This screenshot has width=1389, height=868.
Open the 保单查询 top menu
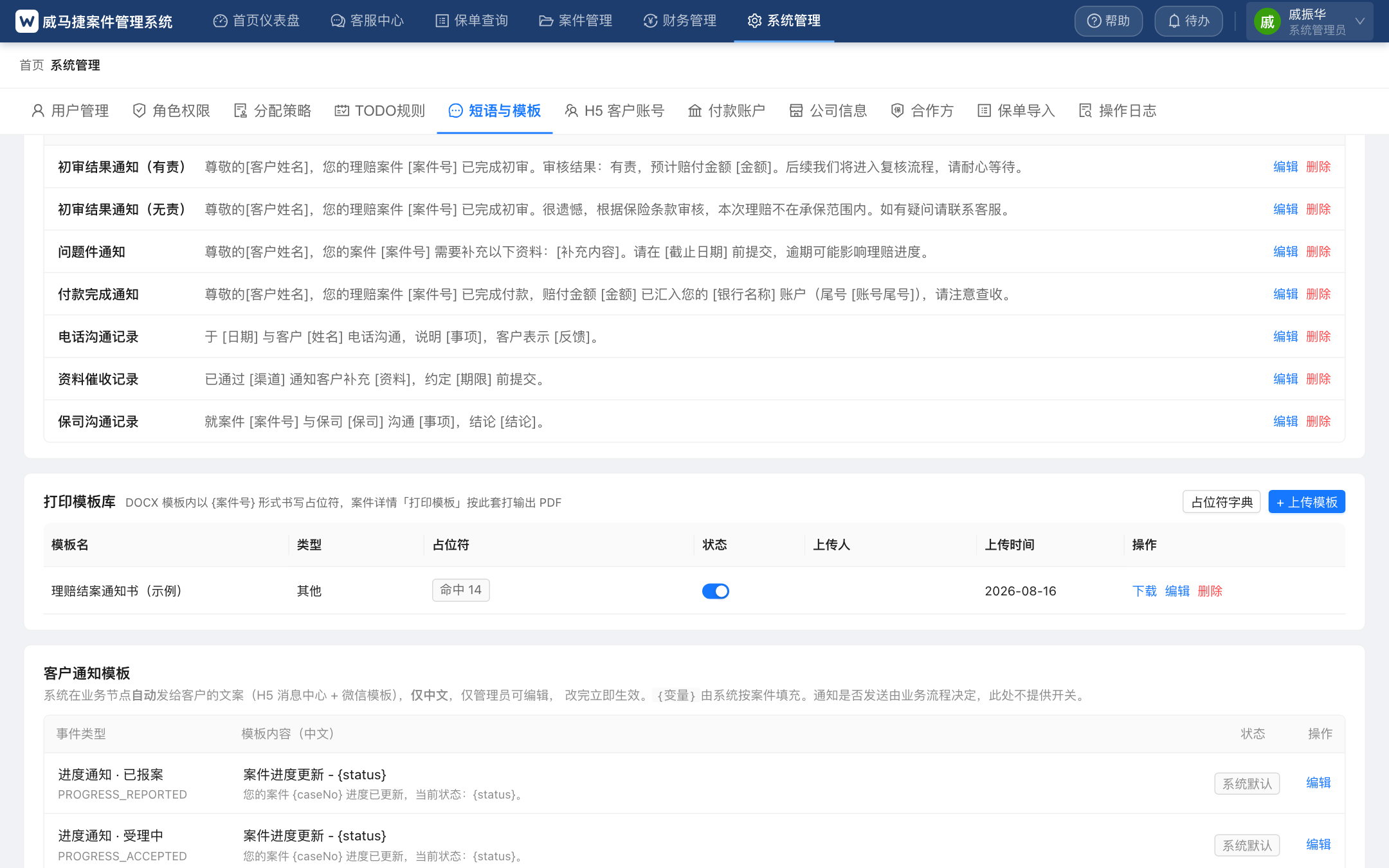(x=471, y=21)
